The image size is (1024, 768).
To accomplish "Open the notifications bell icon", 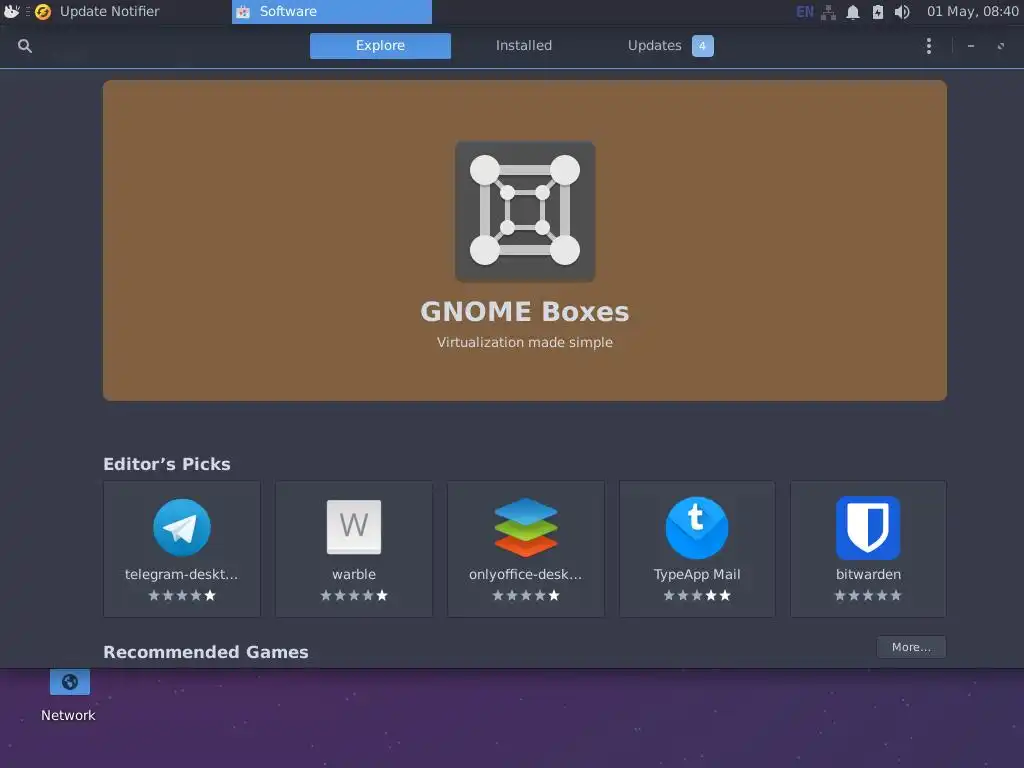I will (x=853, y=12).
